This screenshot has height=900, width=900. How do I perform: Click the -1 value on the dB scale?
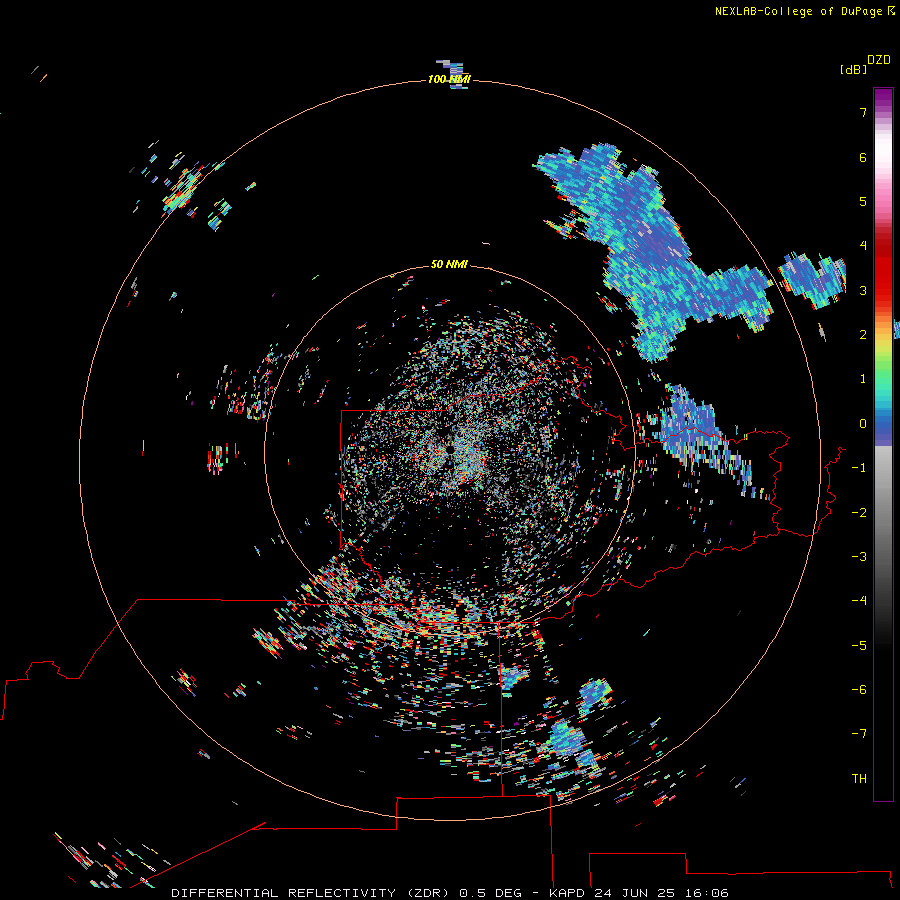click(x=859, y=468)
